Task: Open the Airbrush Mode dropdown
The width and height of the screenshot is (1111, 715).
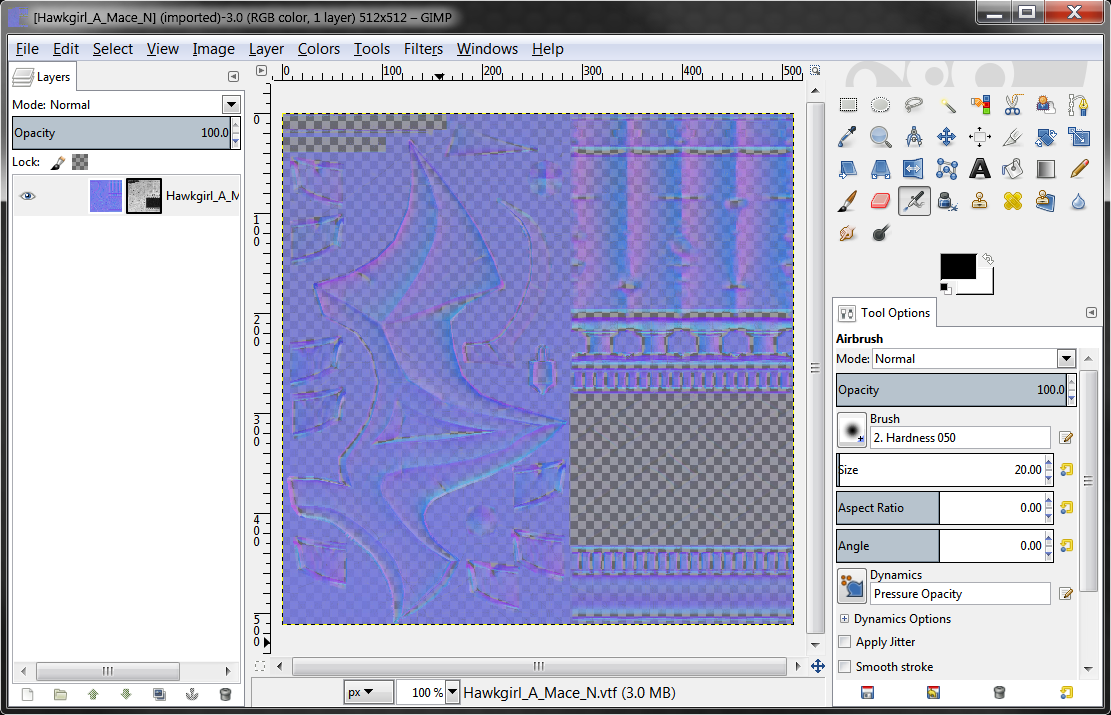Action: coord(1066,359)
